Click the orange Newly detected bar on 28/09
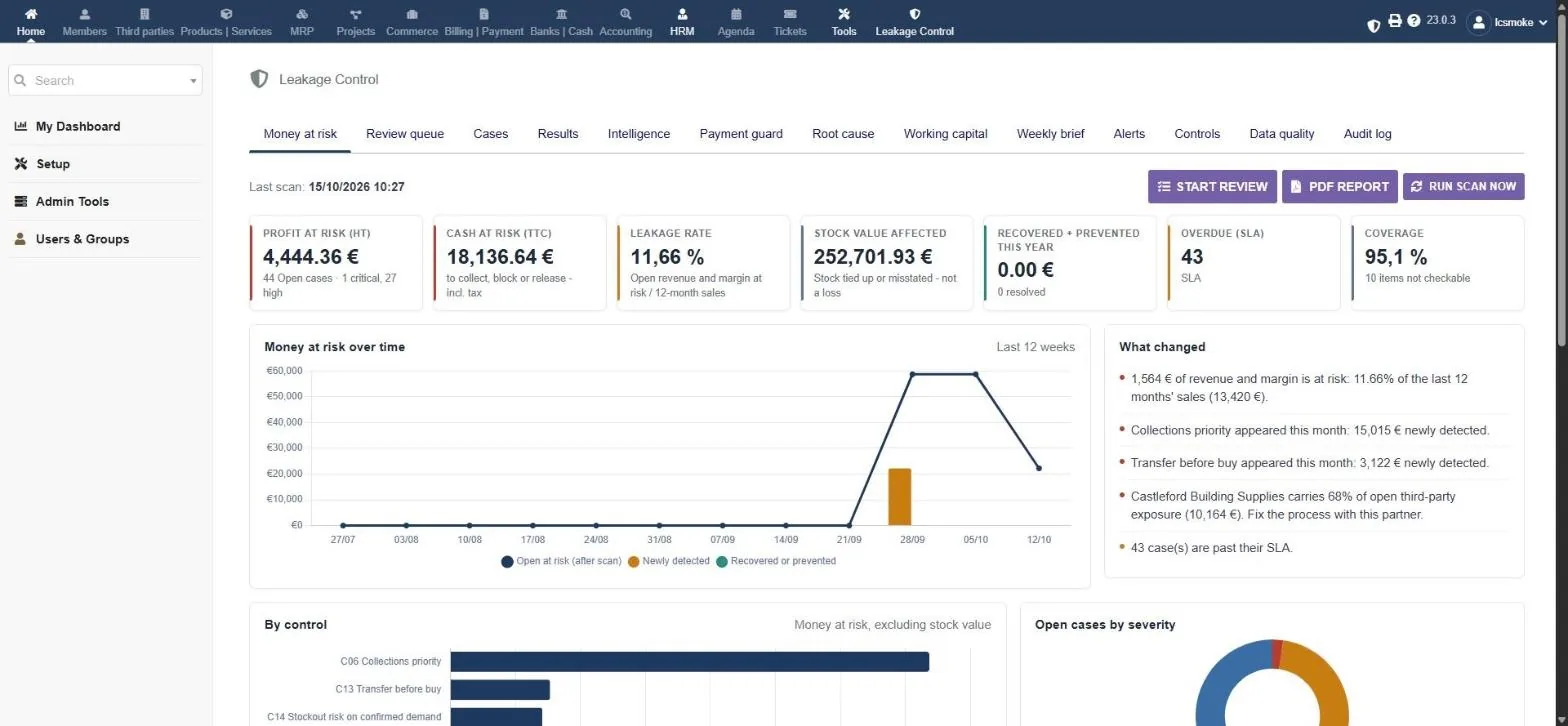The image size is (1568, 726). [x=899, y=496]
